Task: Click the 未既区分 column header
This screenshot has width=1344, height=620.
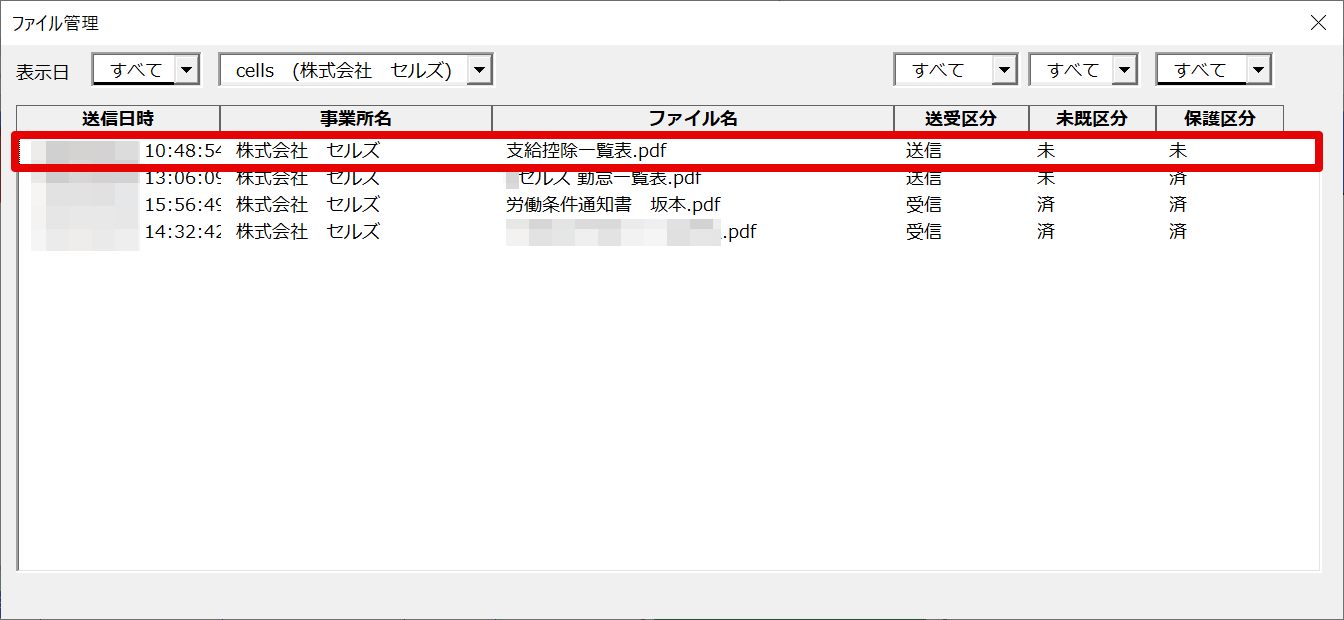Action: [1092, 118]
